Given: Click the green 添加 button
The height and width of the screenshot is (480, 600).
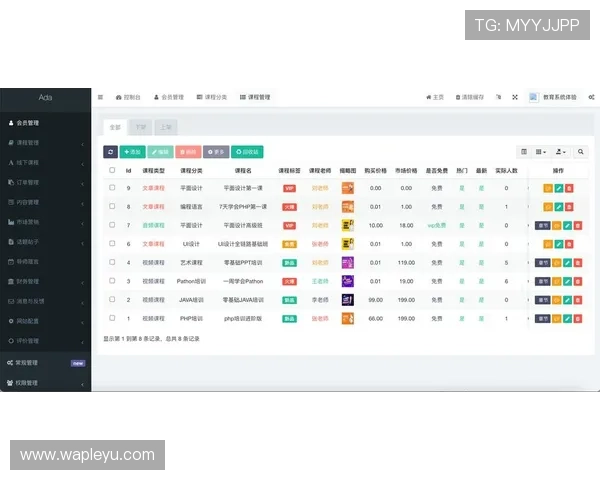Looking at the screenshot, I should [132, 152].
